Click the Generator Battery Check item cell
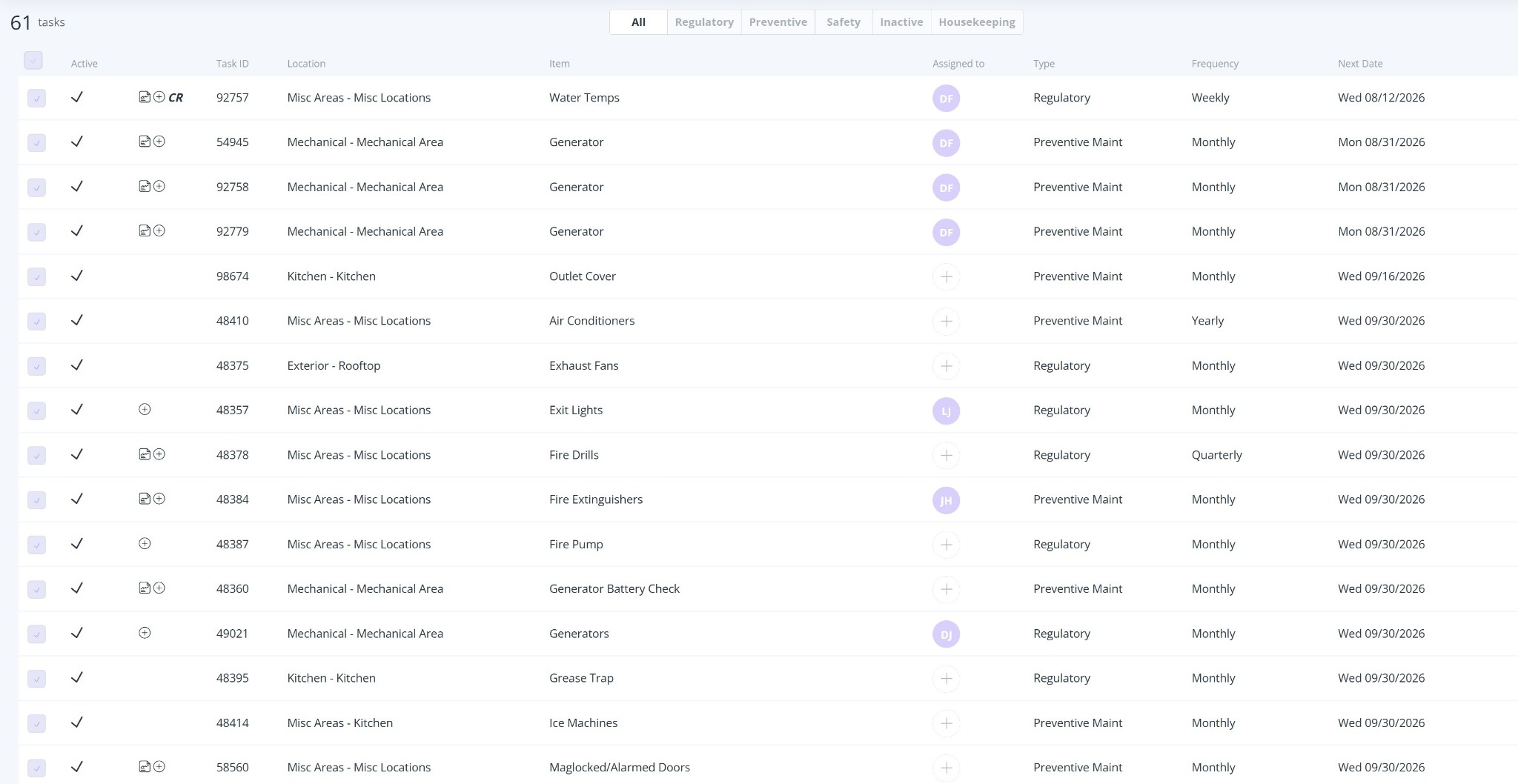This screenshot has width=1518, height=784. [x=614, y=588]
